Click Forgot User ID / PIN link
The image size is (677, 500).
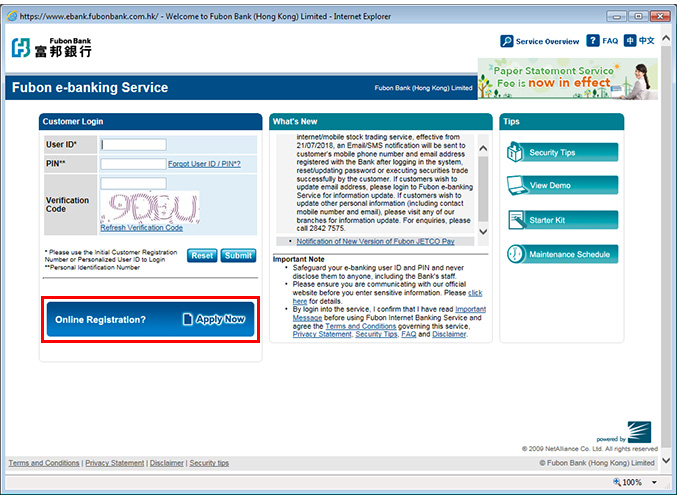204,164
